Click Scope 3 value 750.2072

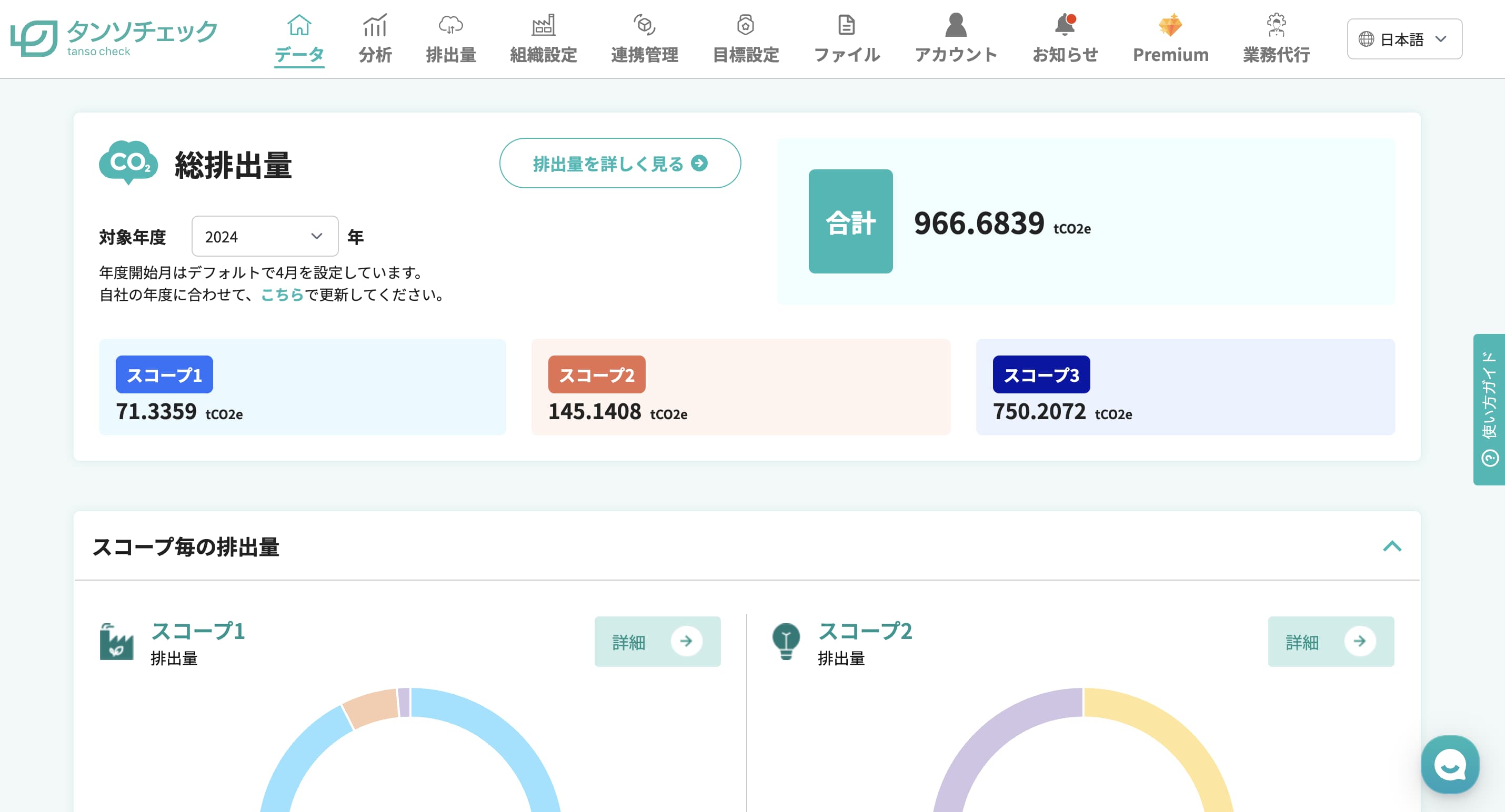pos(1039,412)
